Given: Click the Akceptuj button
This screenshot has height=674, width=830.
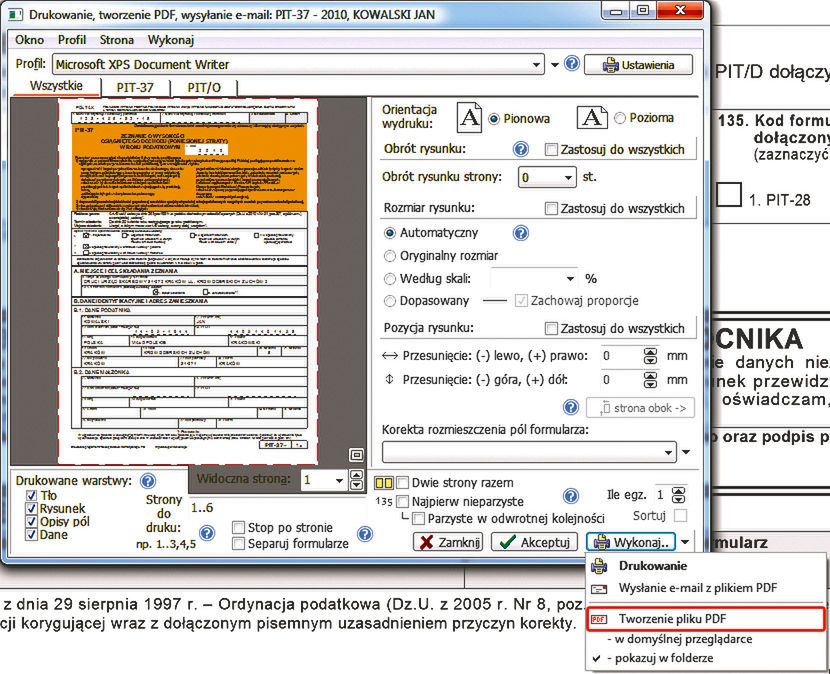Looking at the screenshot, I should pos(534,542).
